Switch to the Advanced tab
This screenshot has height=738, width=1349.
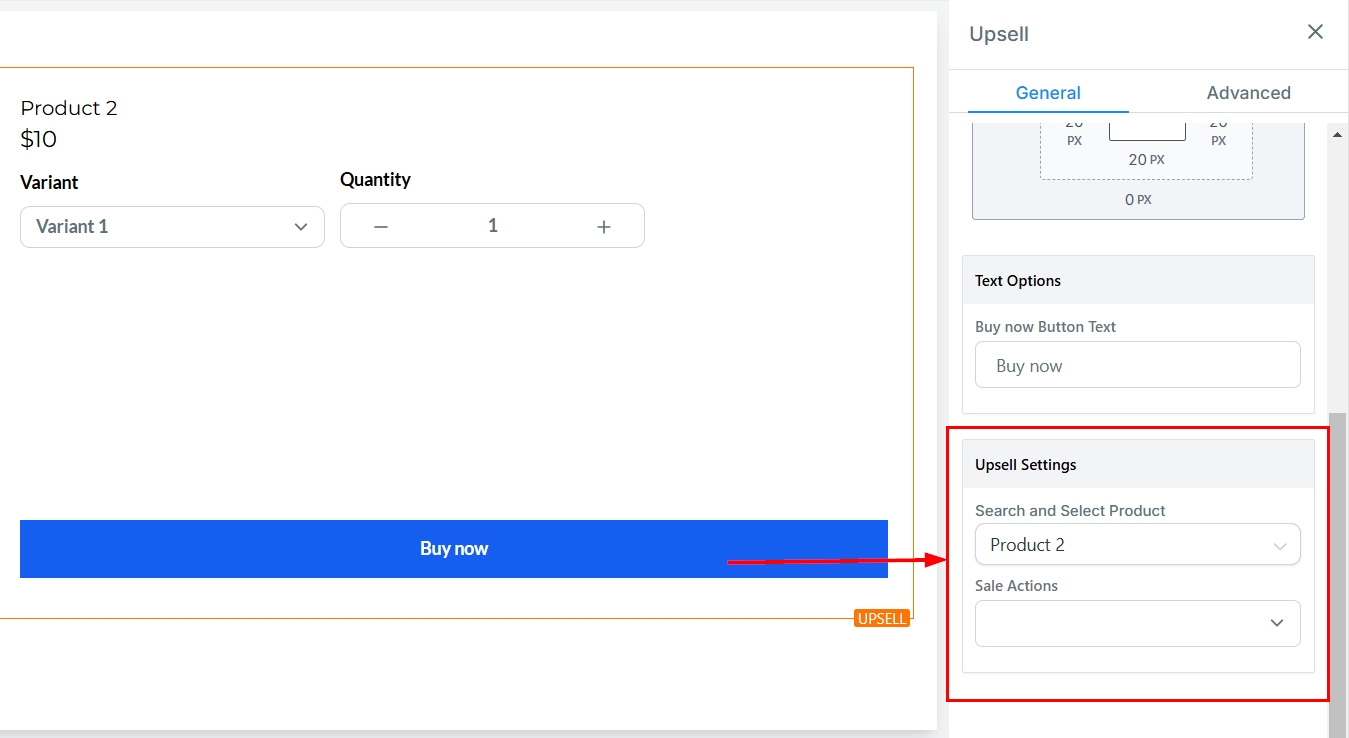[x=1248, y=93]
